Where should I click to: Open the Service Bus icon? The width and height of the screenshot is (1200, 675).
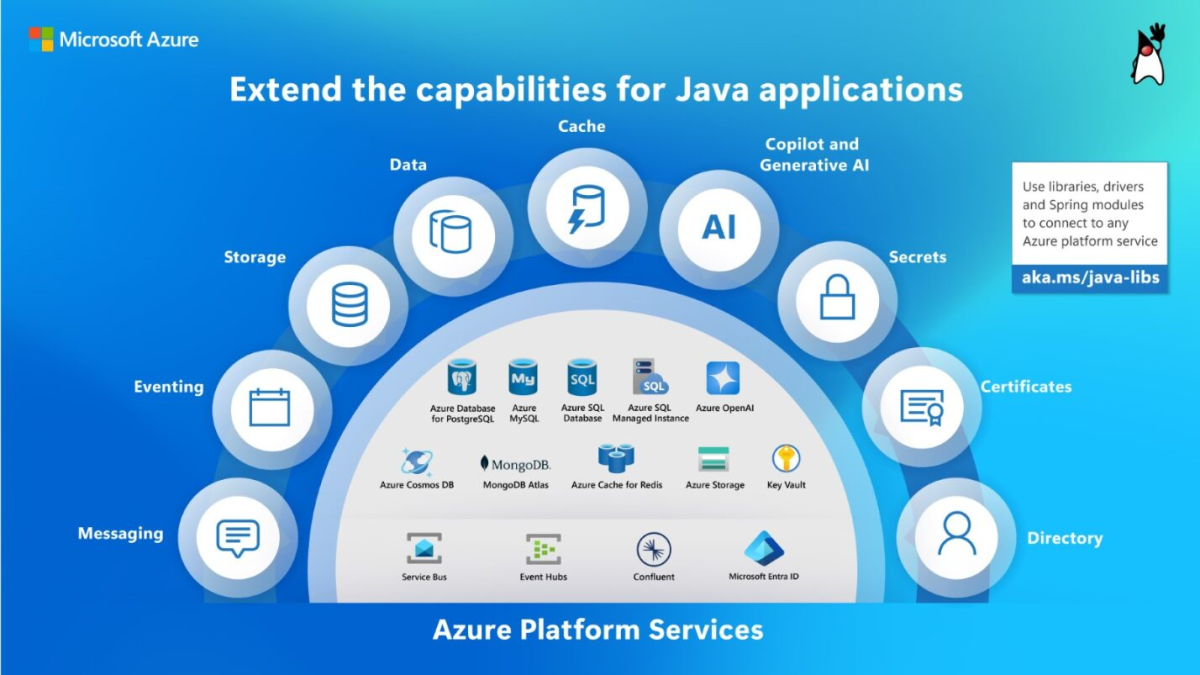tap(424, 548)
